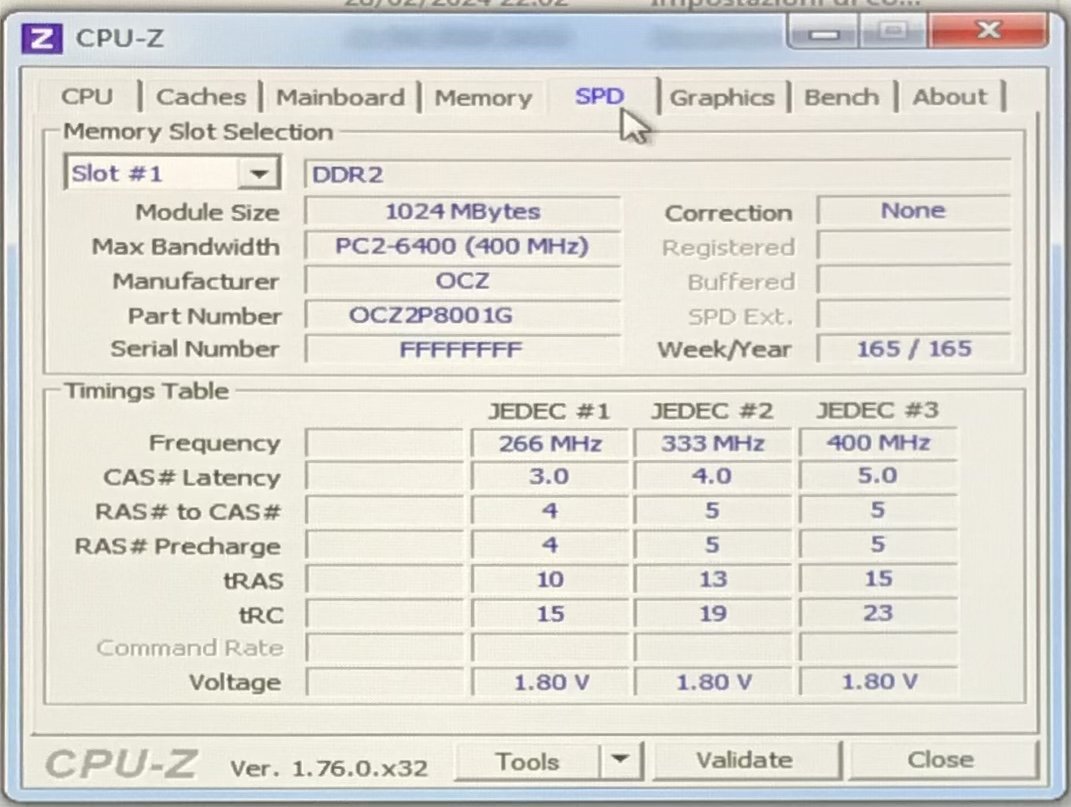Open the Graphics tab
The image size is (1071, 807).
pos(721,97)
